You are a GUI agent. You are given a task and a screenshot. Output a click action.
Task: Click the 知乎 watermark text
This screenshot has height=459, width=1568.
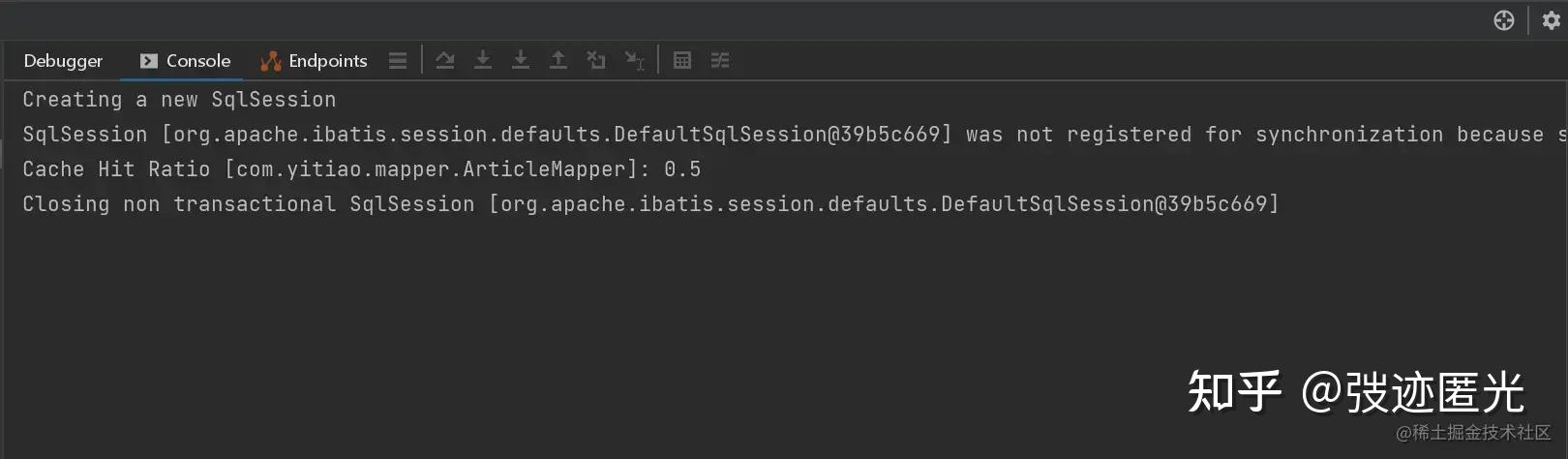point(1235,392)
